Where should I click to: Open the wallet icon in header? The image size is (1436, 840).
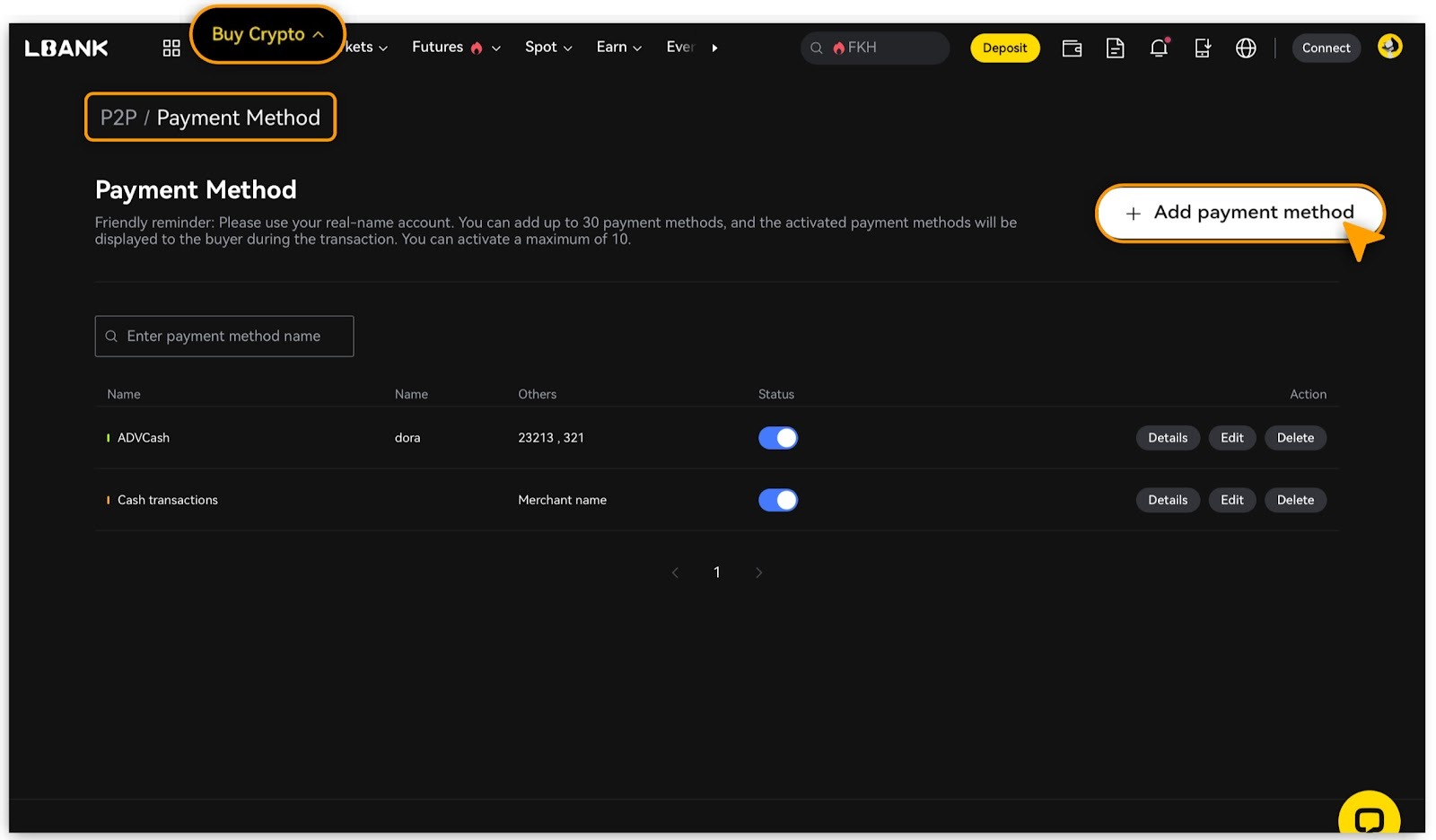tap(1072, 48)
